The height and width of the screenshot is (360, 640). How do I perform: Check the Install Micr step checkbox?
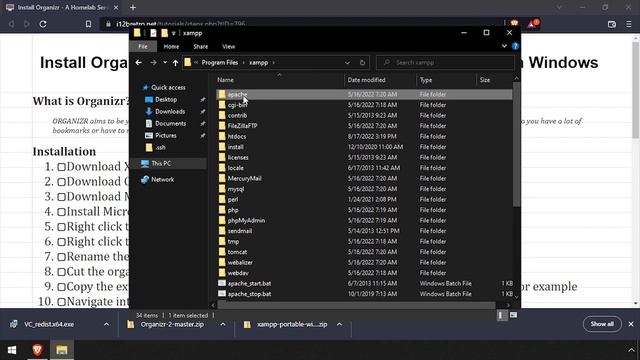coord(61,212)
